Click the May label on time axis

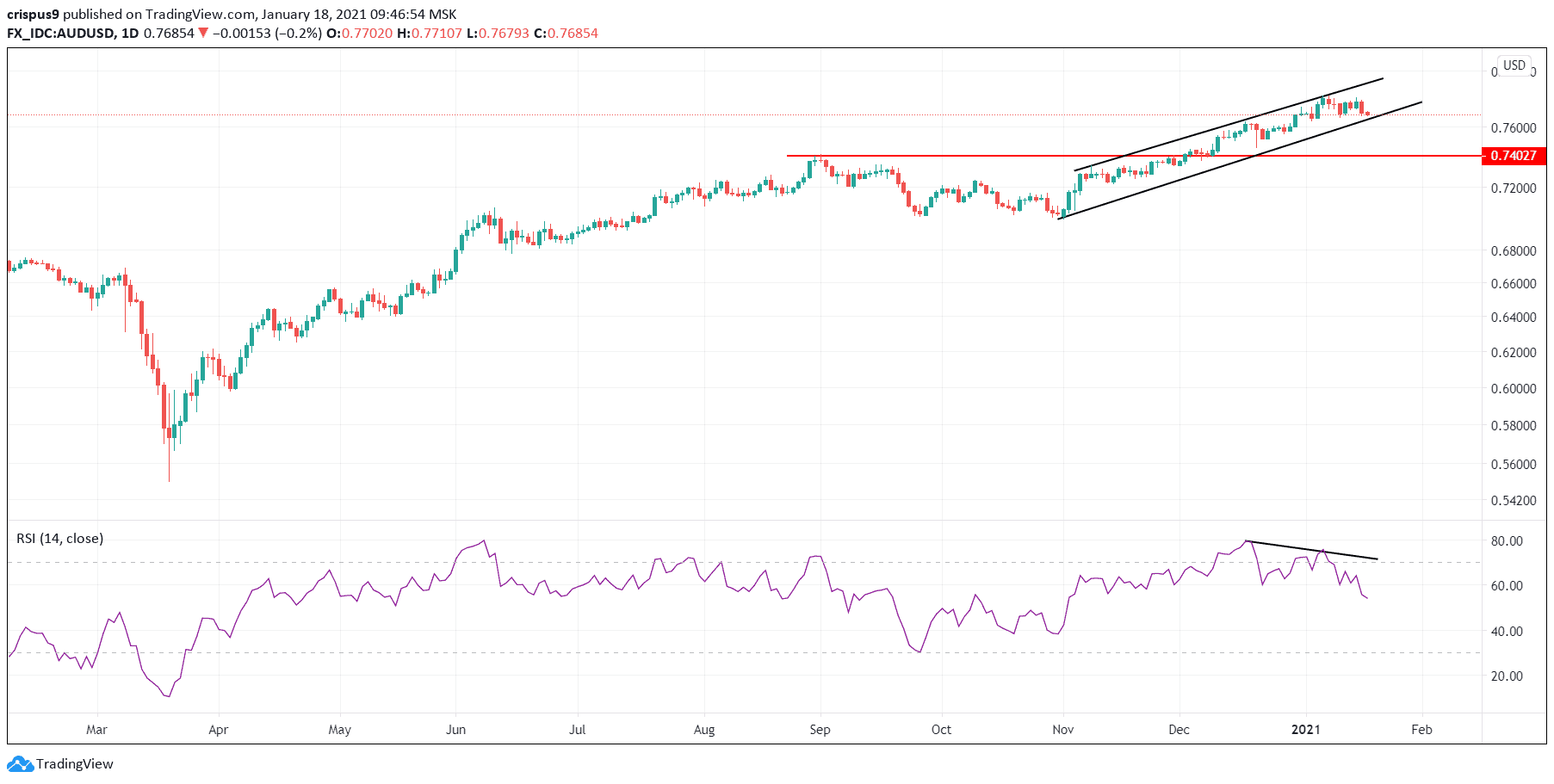(x=340, y=730)
